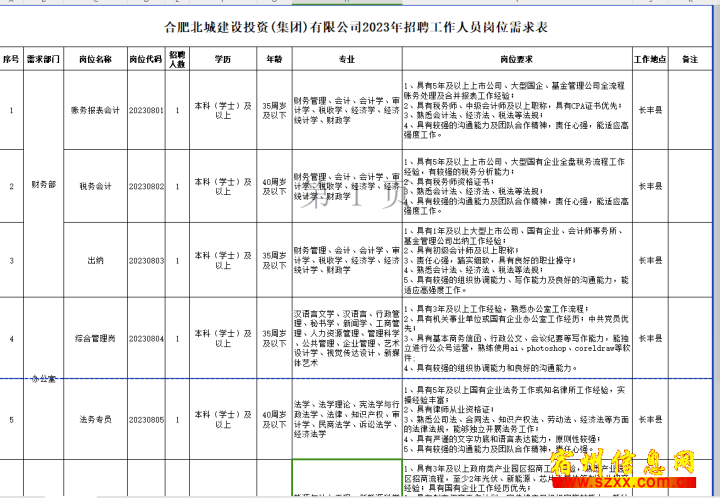Select the 专业 cell starting with 汉语言文学

[x=347, y=338]
